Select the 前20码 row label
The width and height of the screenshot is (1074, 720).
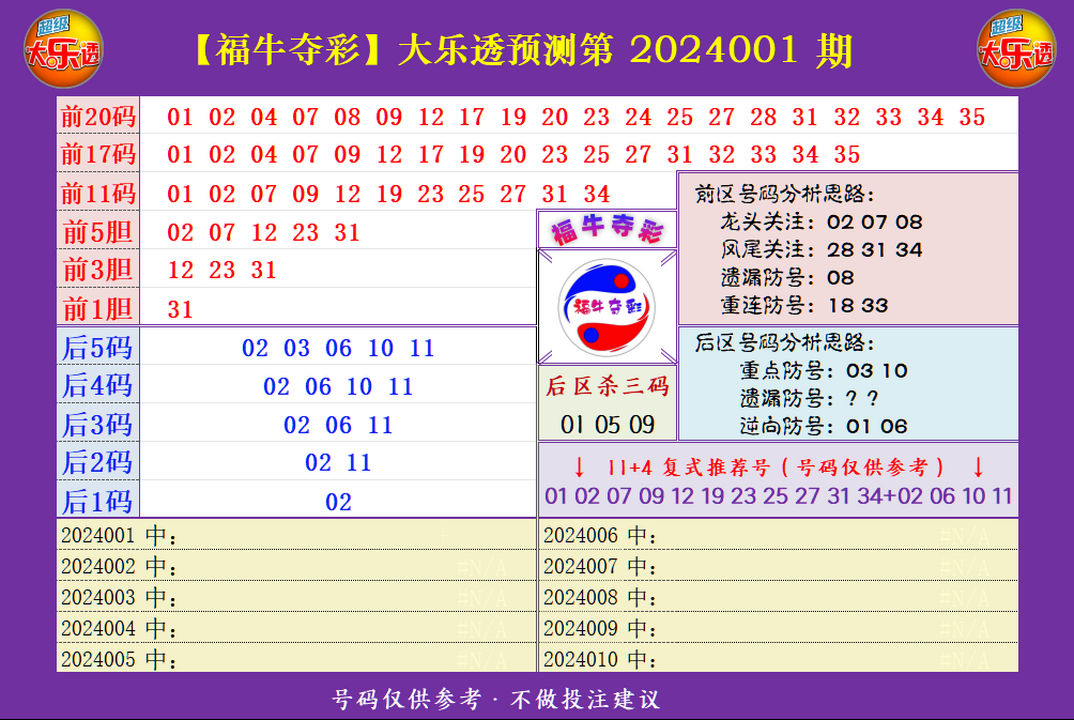(x=98, y=116)
